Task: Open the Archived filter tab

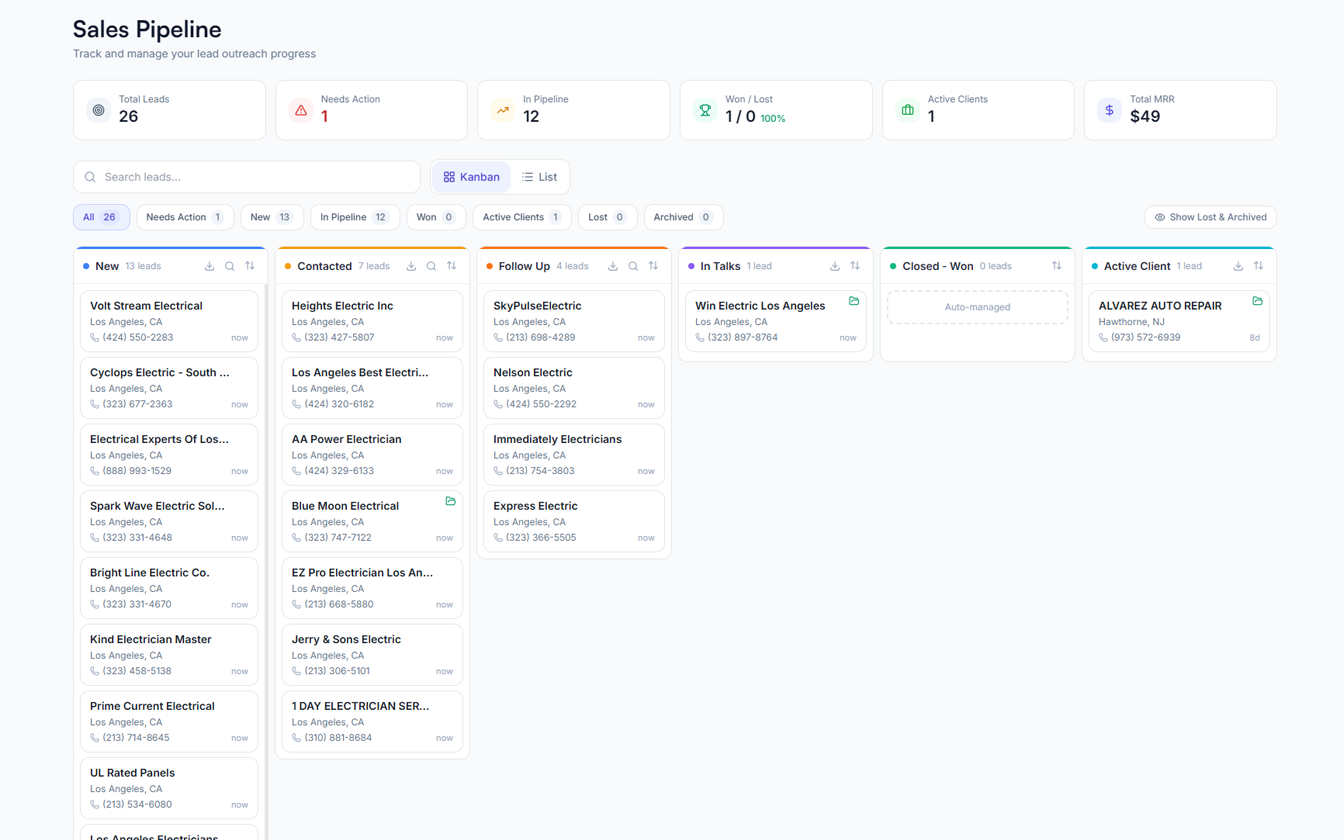Action: (683, 217)
